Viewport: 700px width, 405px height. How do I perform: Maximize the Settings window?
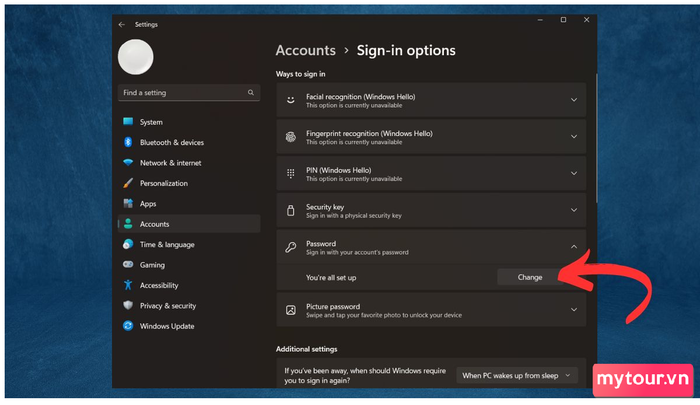tap(563, 20)
